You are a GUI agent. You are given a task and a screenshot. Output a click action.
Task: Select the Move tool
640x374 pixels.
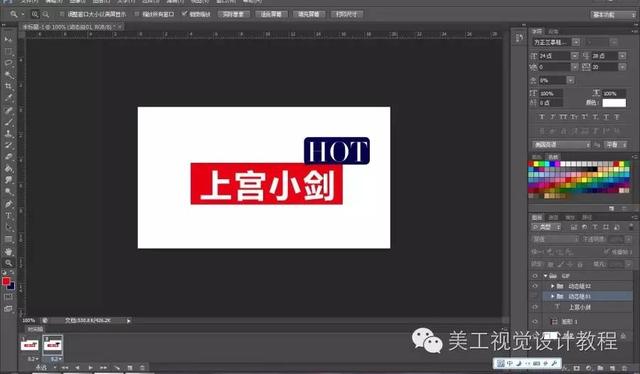click(x=8, y=39)
